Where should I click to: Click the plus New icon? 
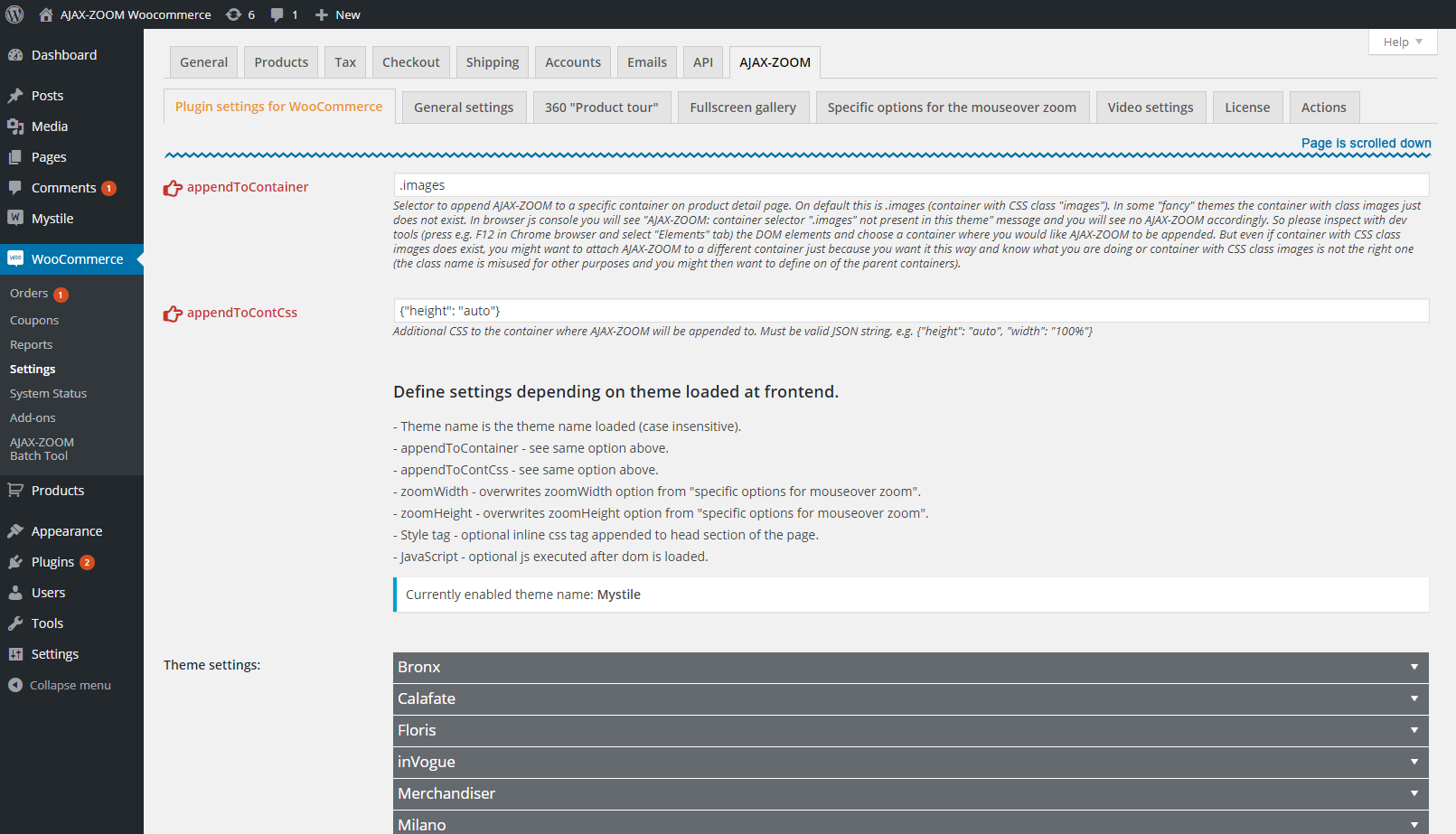321,14
